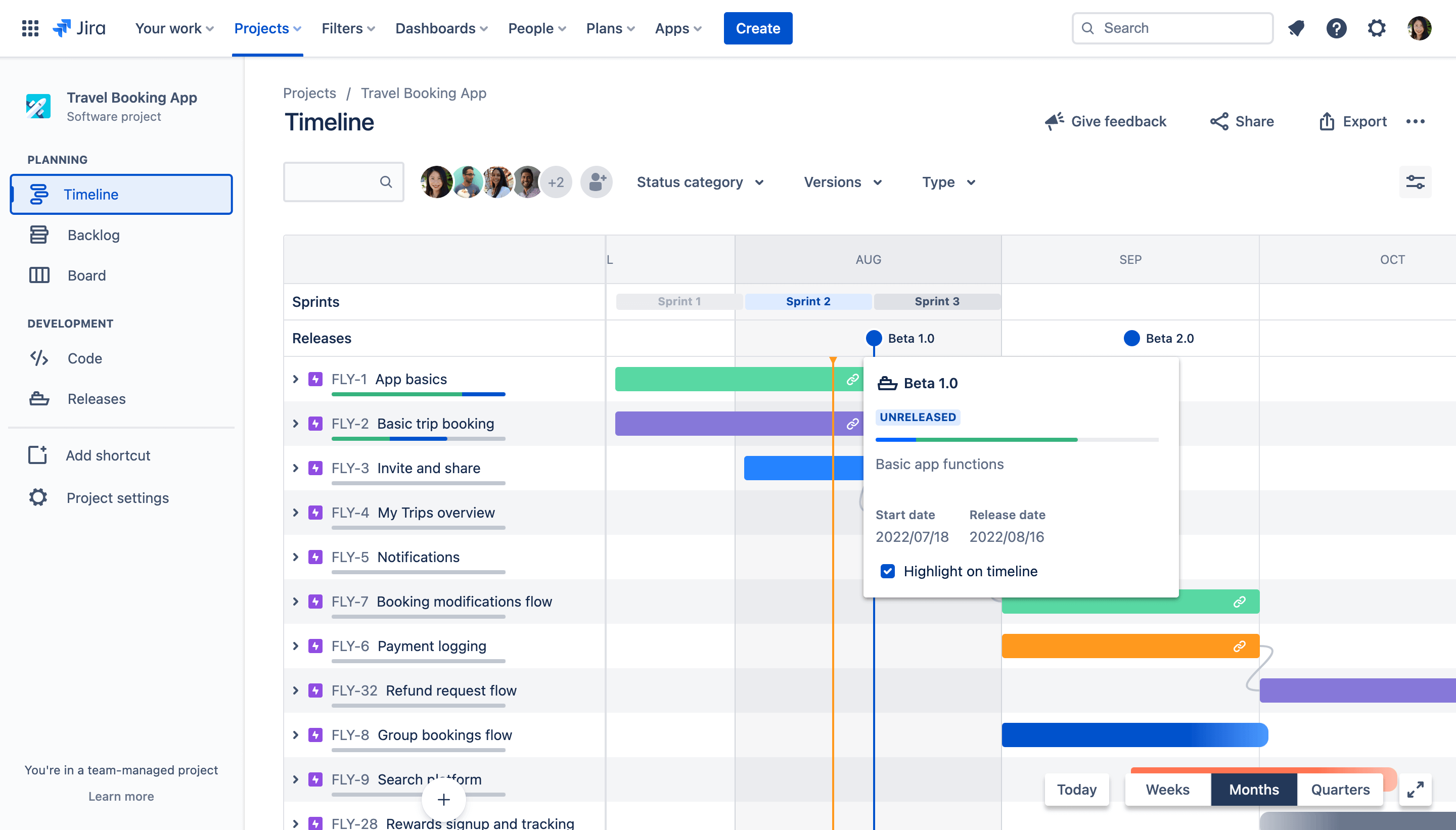
Task: Select Quarters view tab
Action: click(x=1340, y=789)
